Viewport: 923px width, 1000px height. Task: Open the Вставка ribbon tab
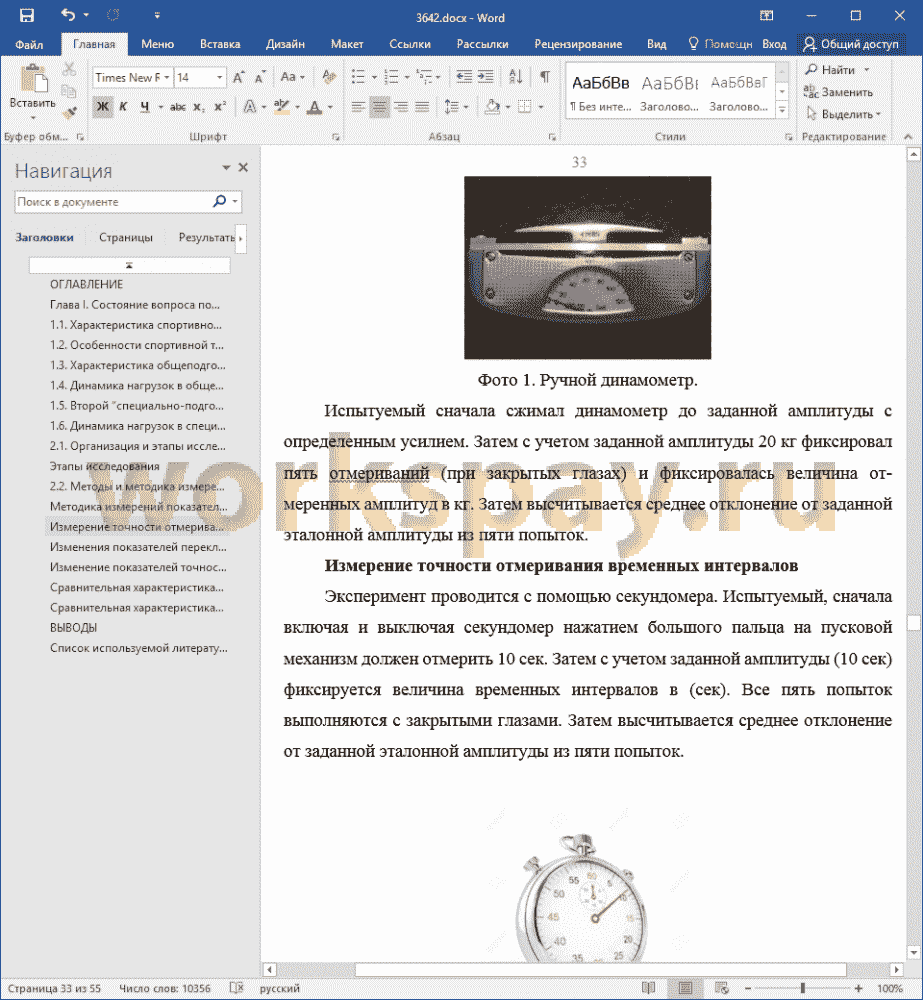220,44
